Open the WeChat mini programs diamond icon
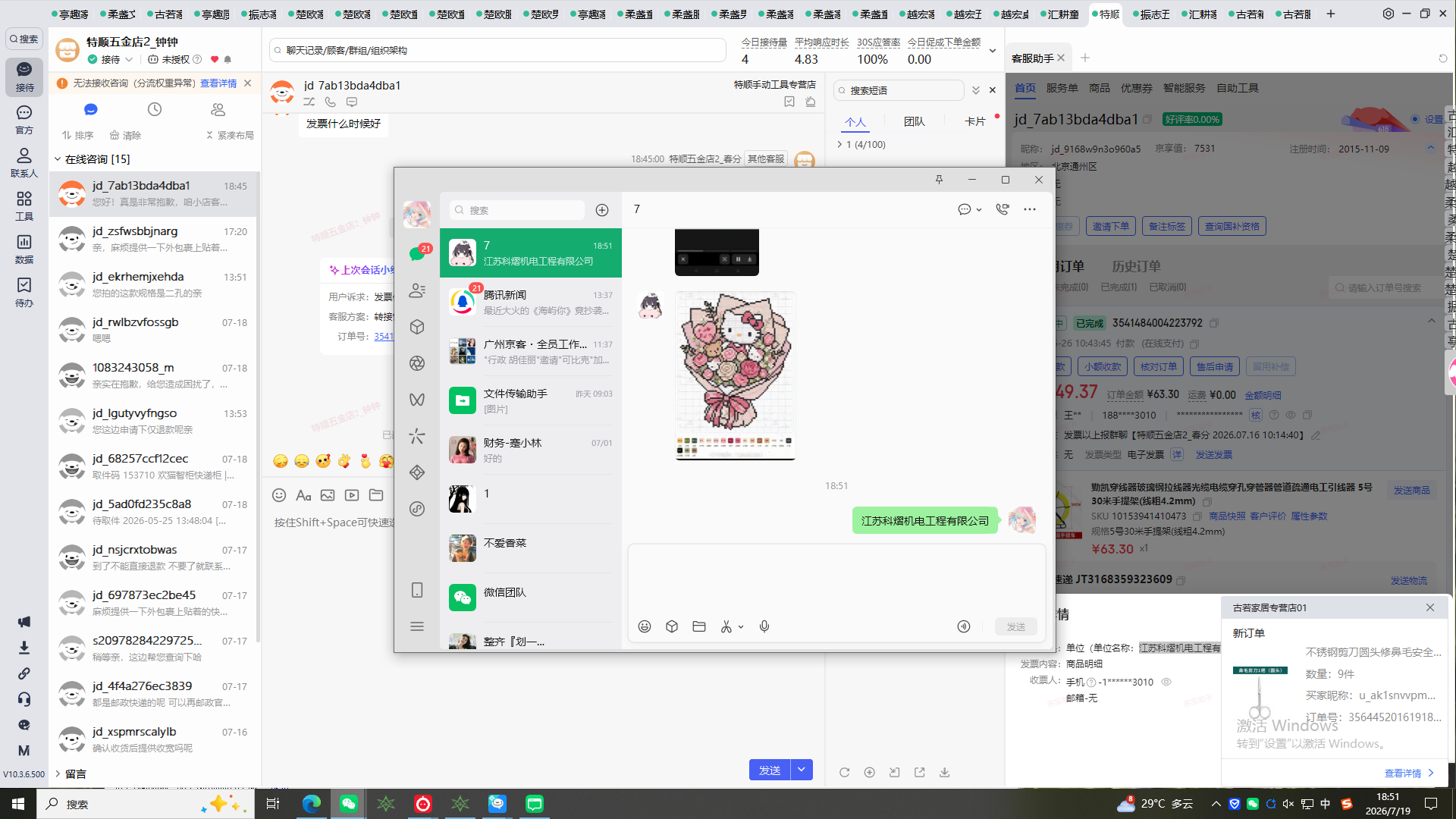The height and width of the screenshot is (819, 1456). [417, 472]
